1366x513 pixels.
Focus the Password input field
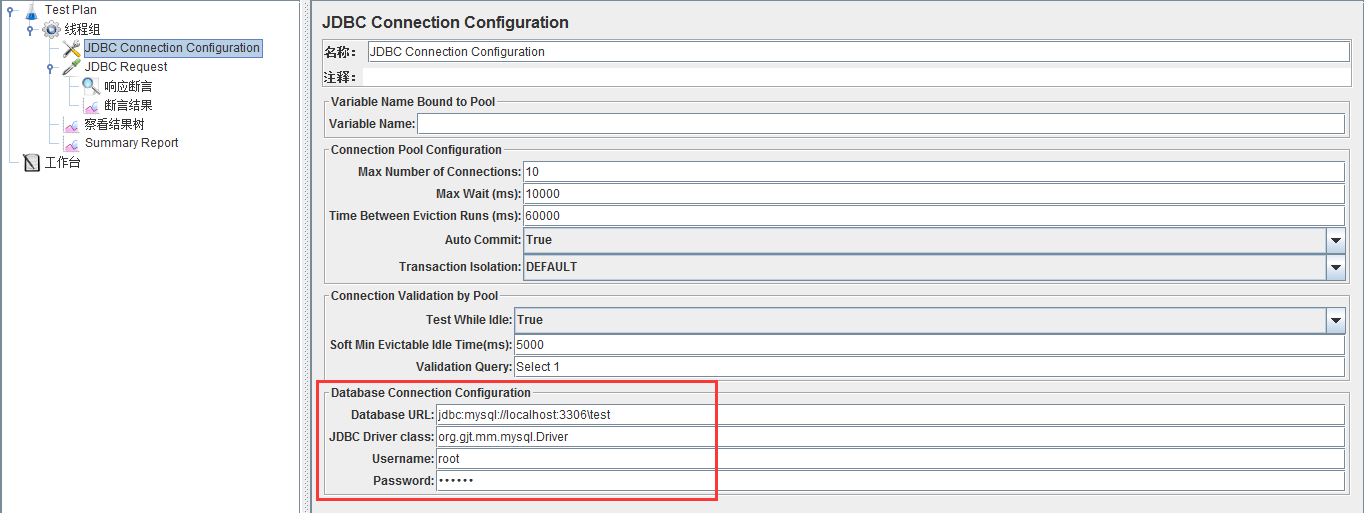pyautogui.click(x=890, y=481)
